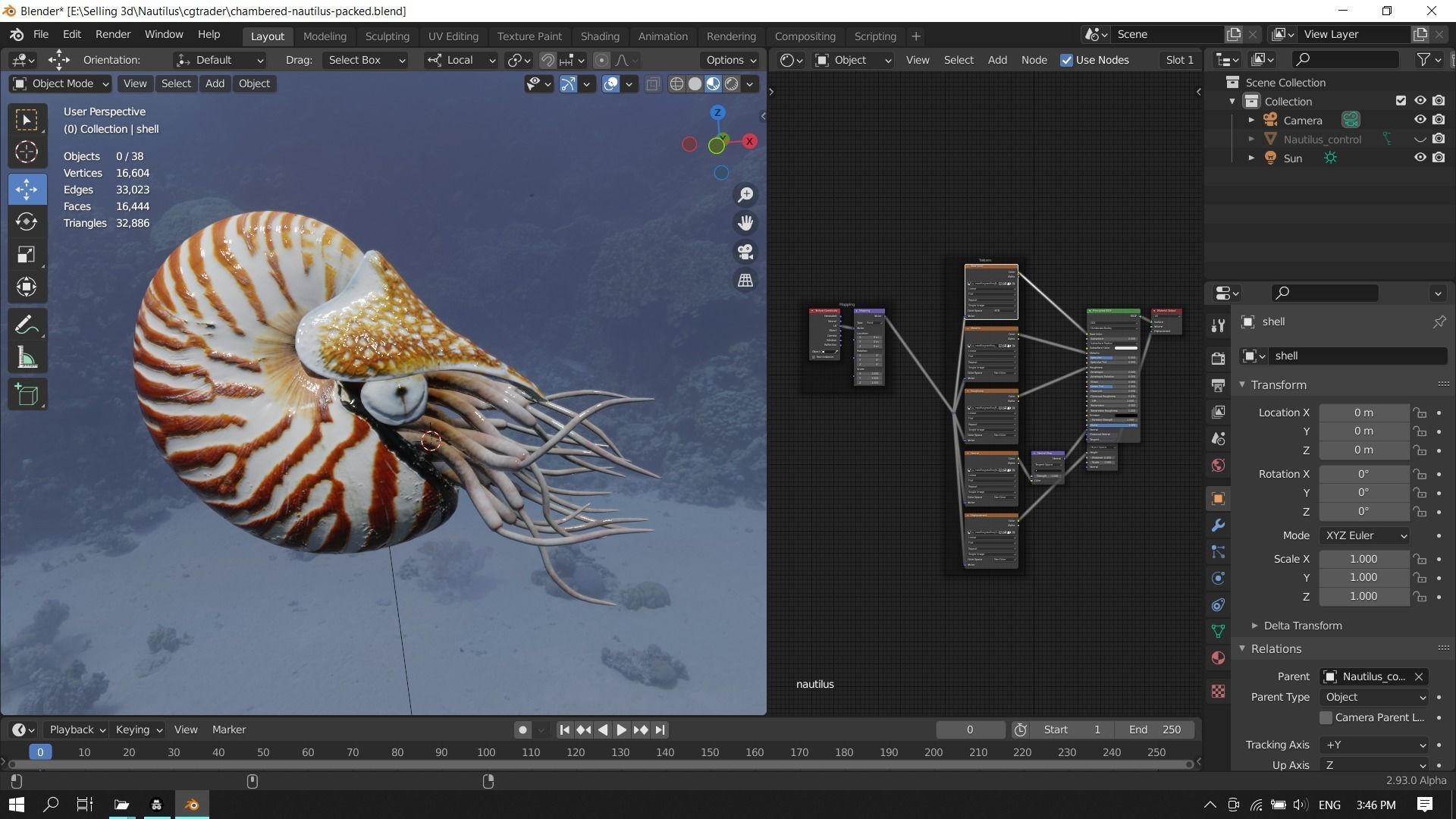Open the Keying popover

tap(139, 730)
